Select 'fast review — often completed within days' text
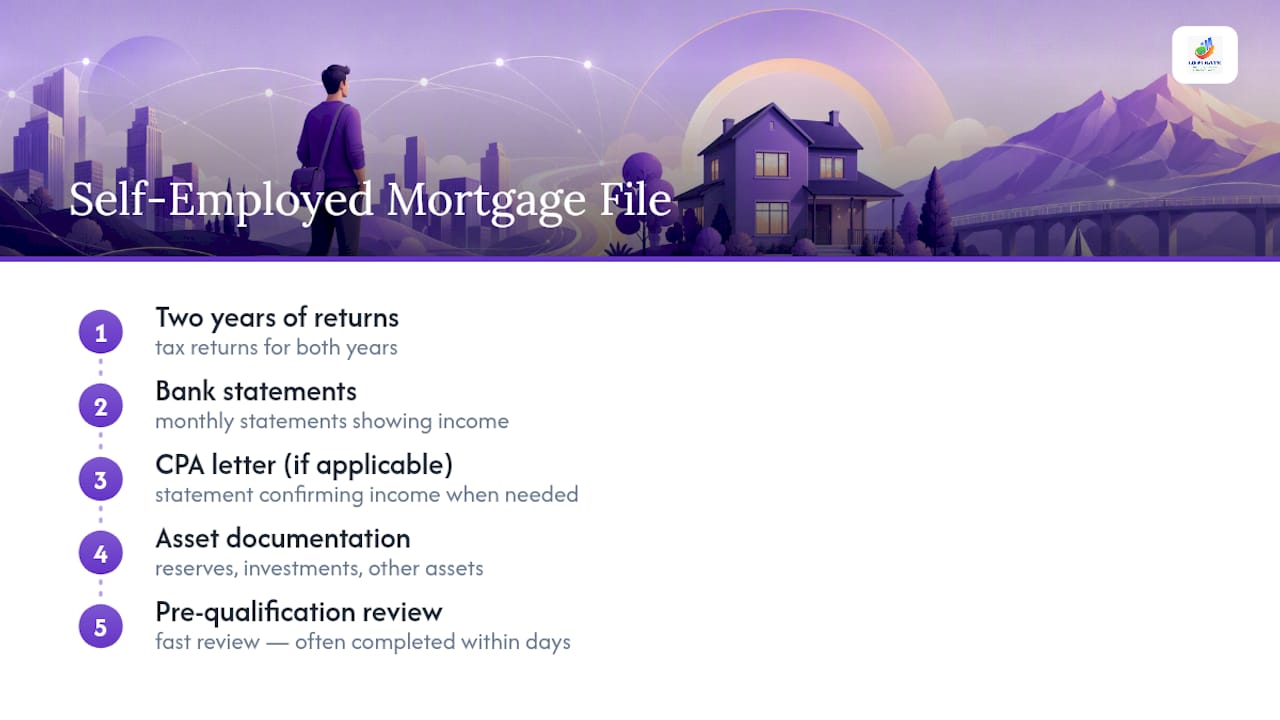The height and width of the screenshot is (720, 1280). click(x=363, y=642)
